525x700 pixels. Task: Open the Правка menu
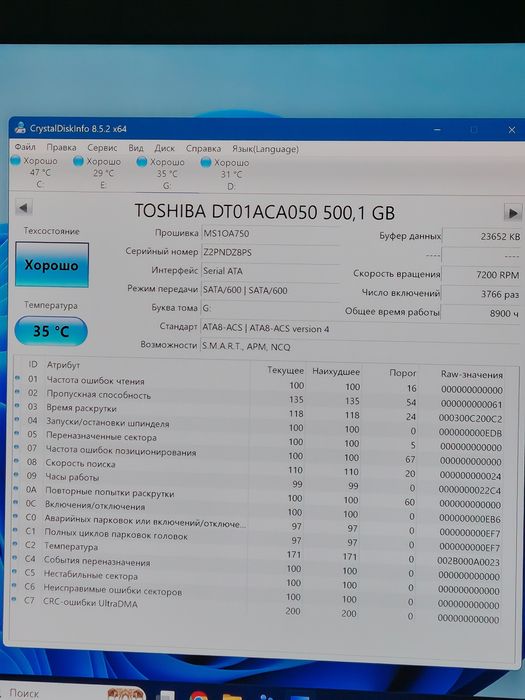coord(61,147)
